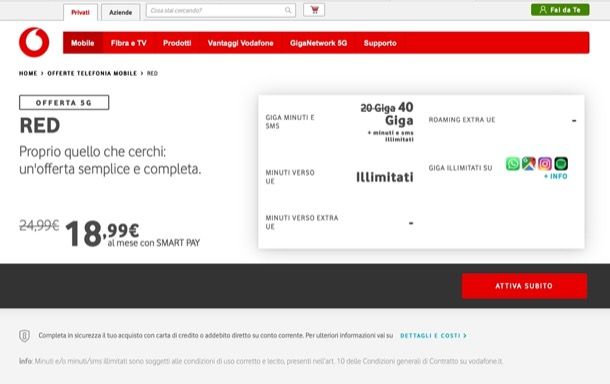The height and width of the screenshot is (384, 610).
Task: Open the Dettagli e Costi link
Action: coord(433,335)
